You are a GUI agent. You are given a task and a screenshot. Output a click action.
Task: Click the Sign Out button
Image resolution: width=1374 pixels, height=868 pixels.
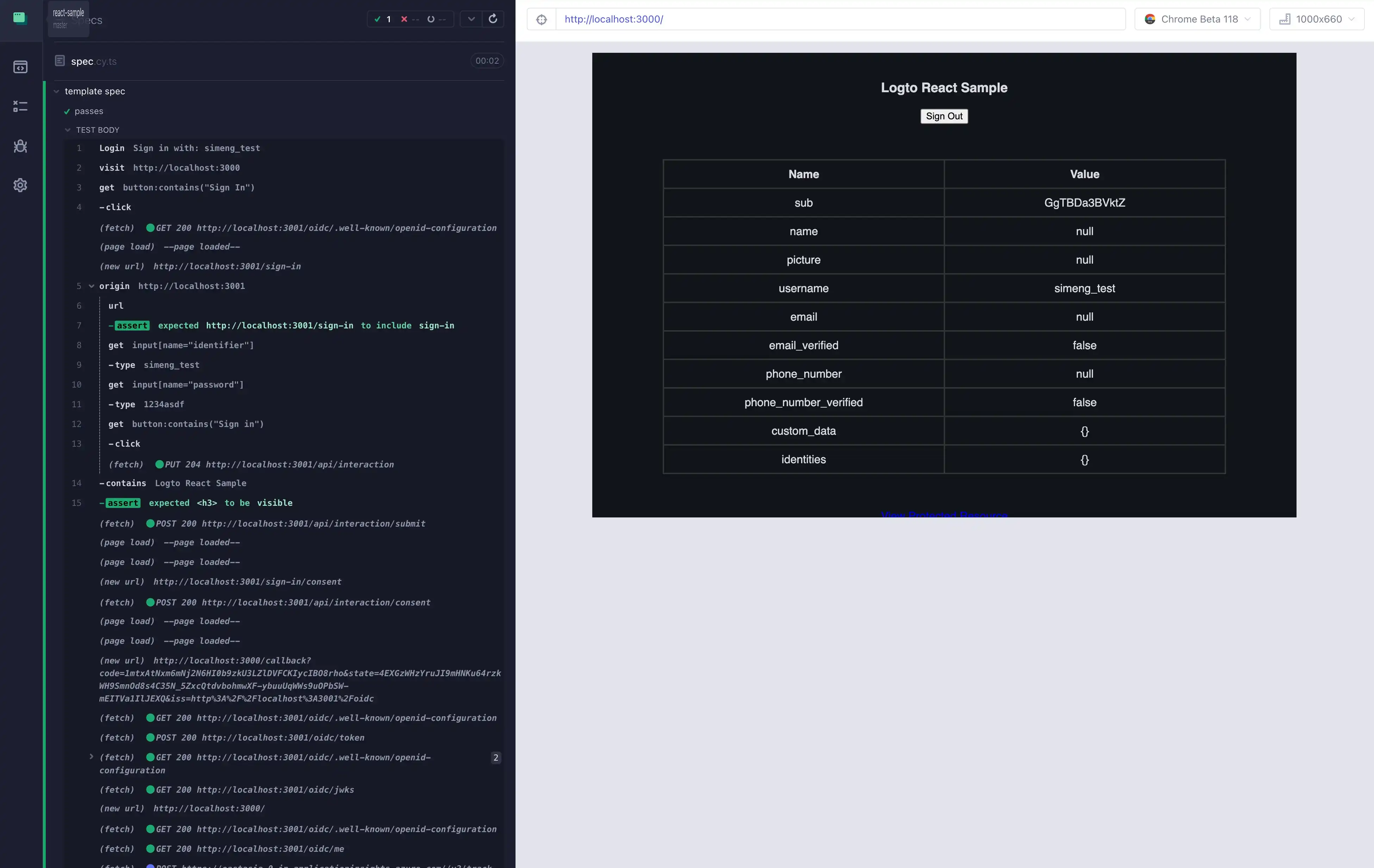pyautogui.click(x=944, y=117)
